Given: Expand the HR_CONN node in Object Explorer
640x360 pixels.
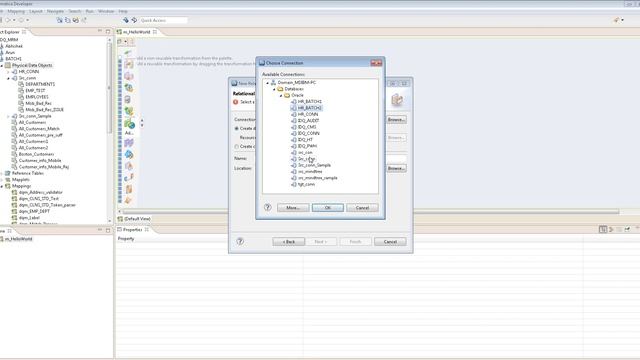Looking at the screenshot, I should (8, 72).
